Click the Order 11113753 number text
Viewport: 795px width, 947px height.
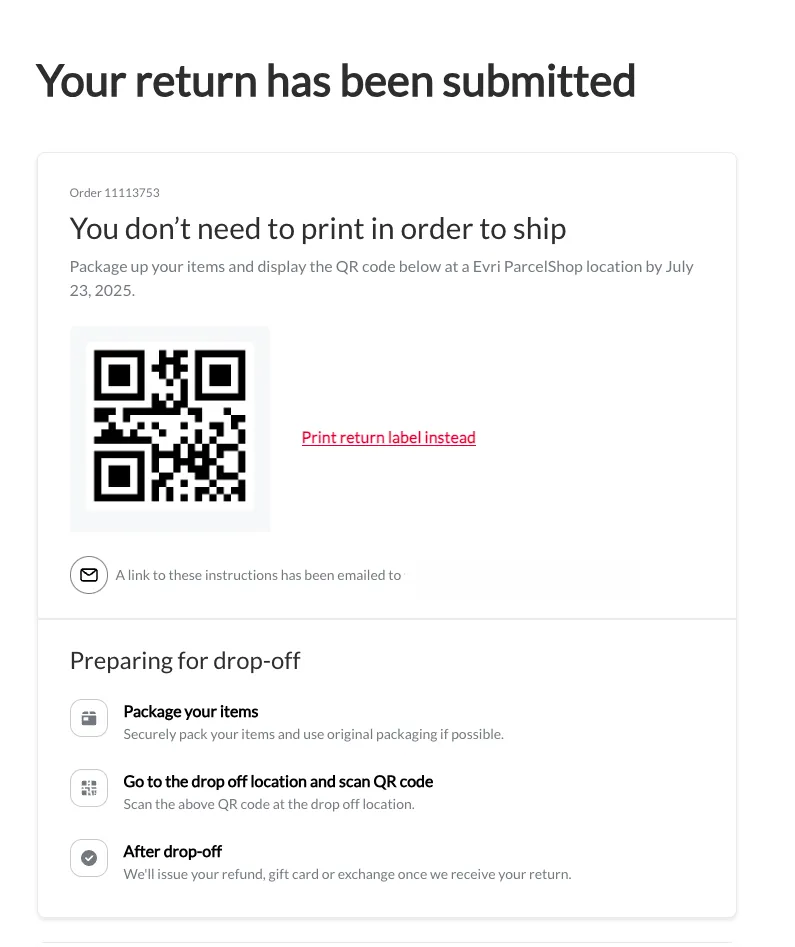pos(115,193)
